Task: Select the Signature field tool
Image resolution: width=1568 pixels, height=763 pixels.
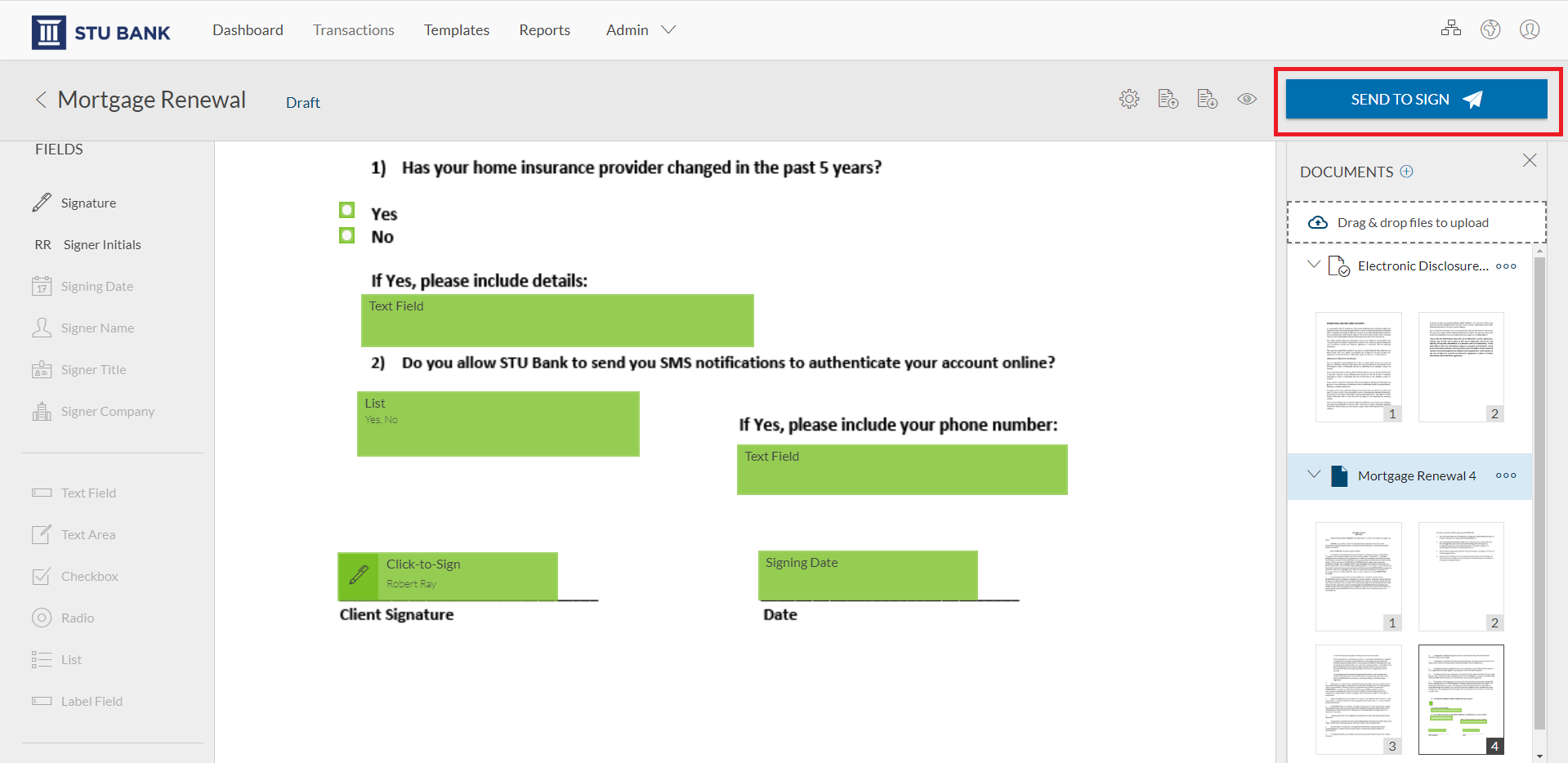Action: tap(74, 203)
